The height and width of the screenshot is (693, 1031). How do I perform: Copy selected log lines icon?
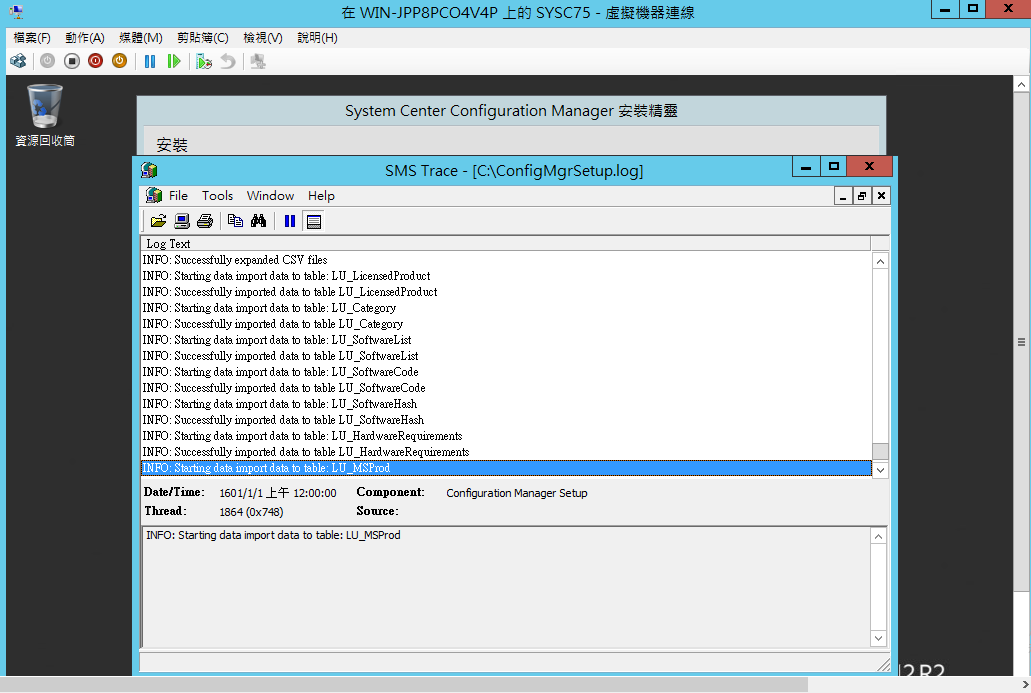pos(235,221)
